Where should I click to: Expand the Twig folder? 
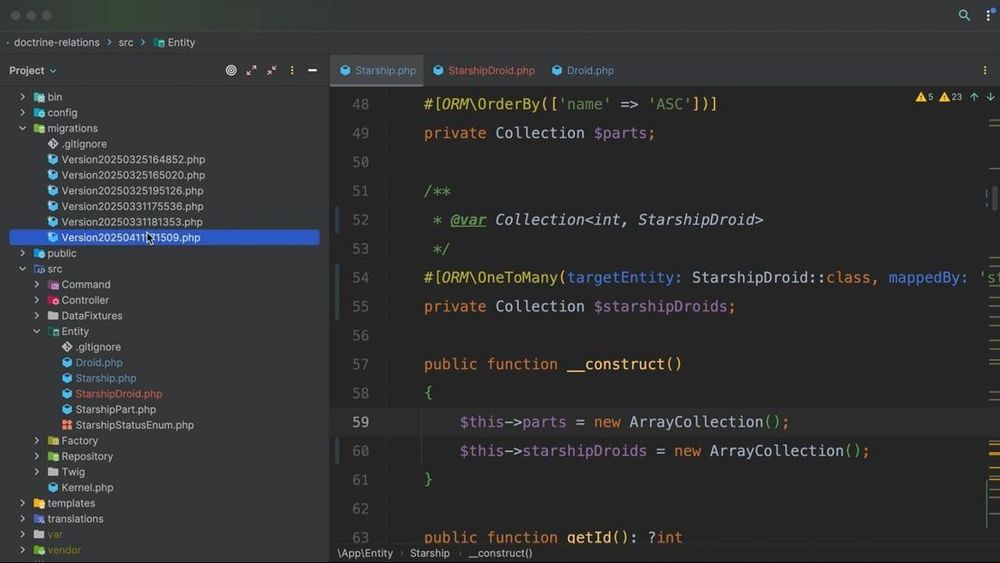point(37,472)
